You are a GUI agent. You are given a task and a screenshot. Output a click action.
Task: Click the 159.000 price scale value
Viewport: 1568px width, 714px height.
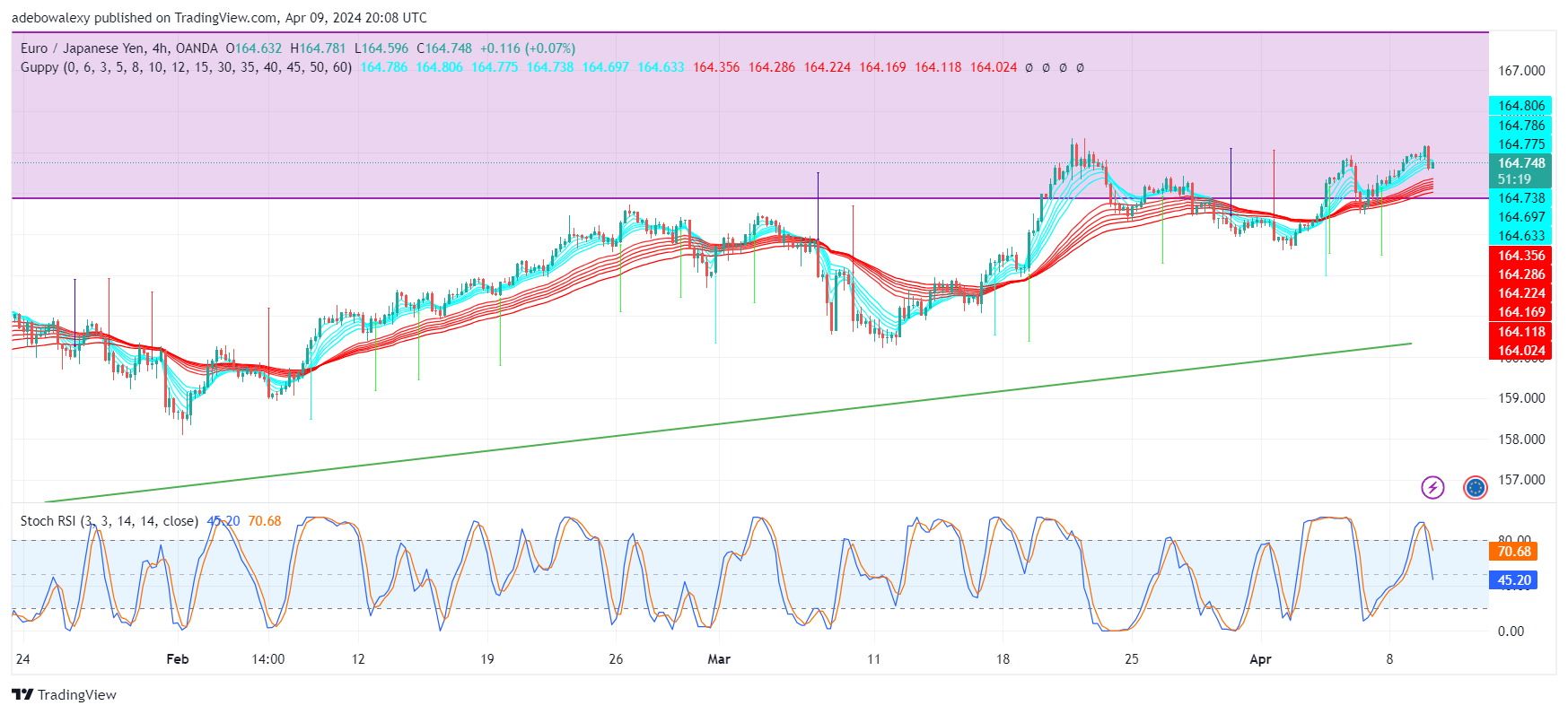click(x=1521, y=398)
